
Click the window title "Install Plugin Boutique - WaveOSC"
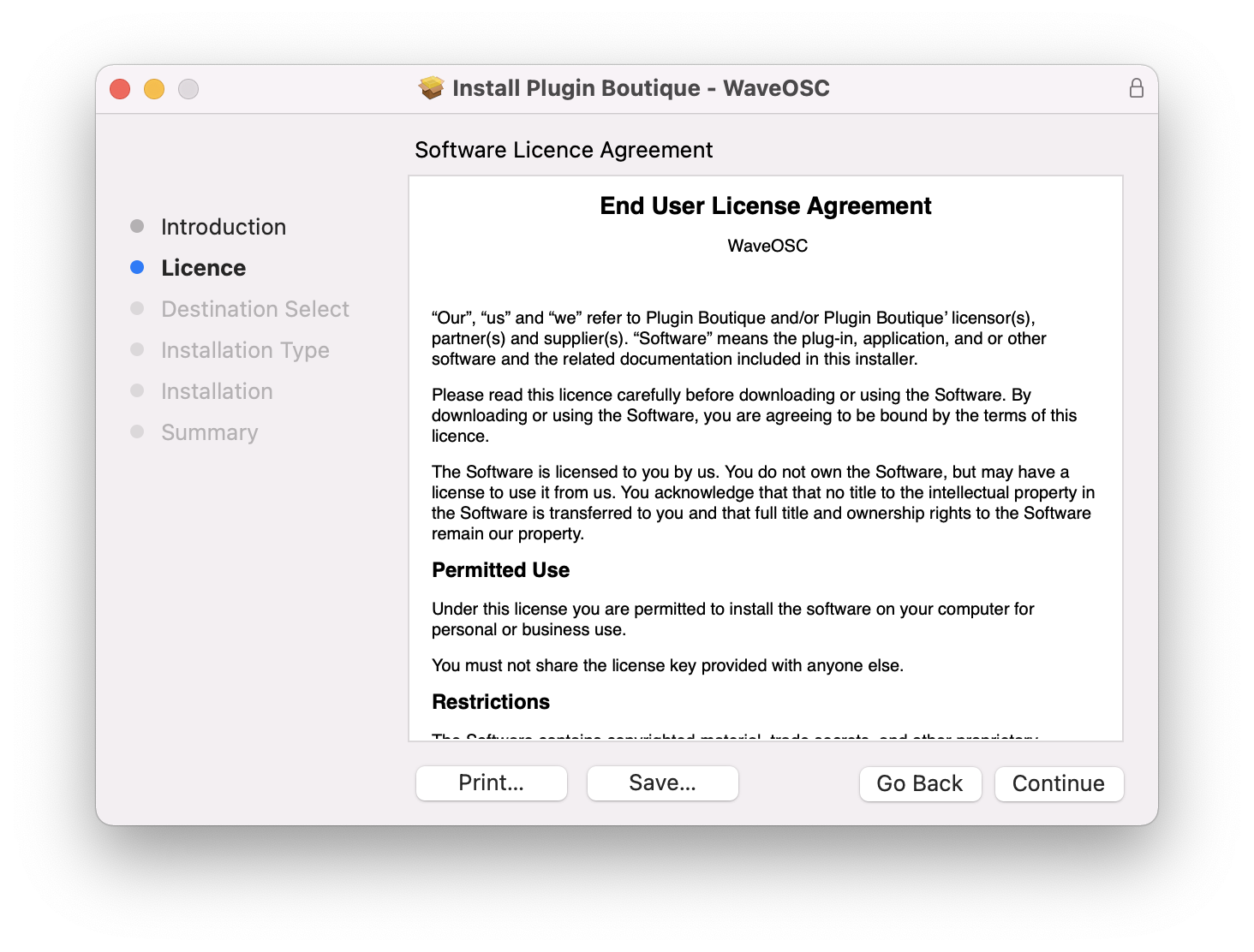(641, 88)
